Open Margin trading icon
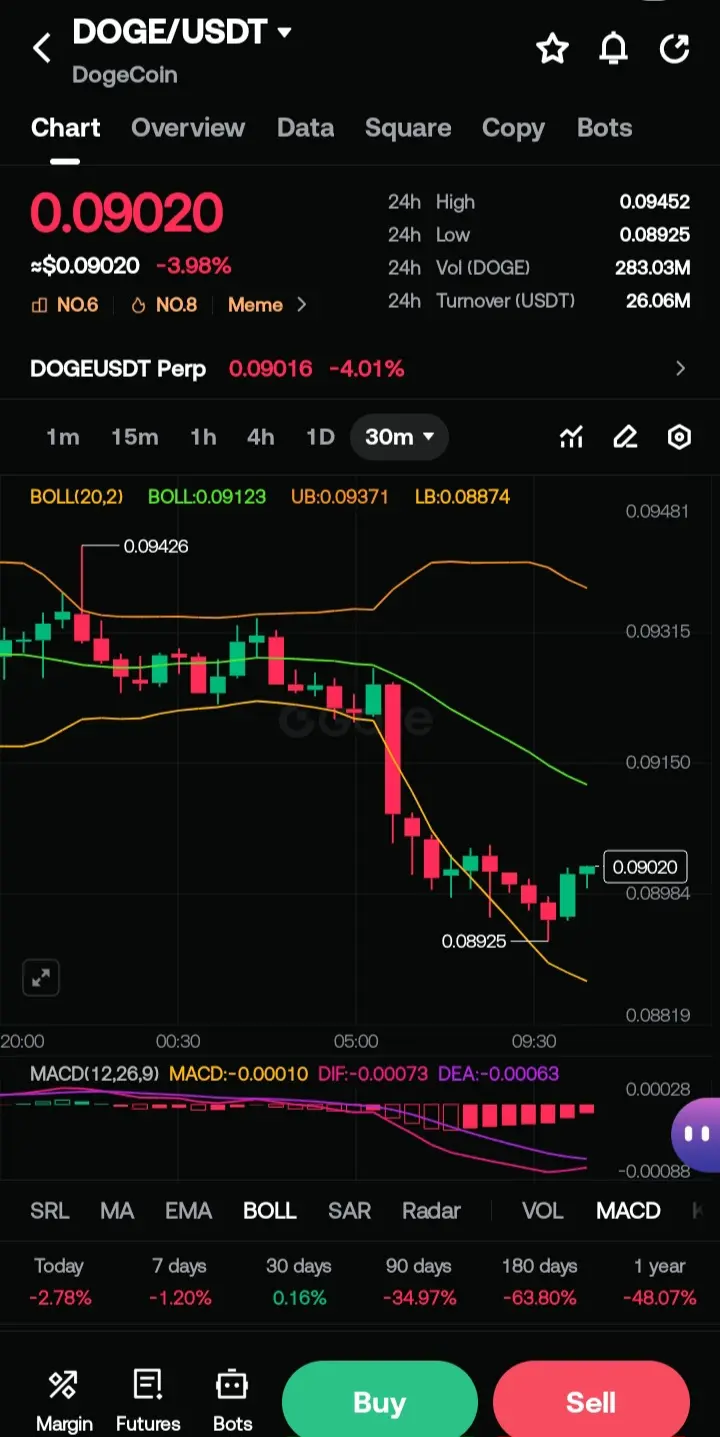Image resolution: width=720 pixels, height=1437 pixels. (64, 1400)
